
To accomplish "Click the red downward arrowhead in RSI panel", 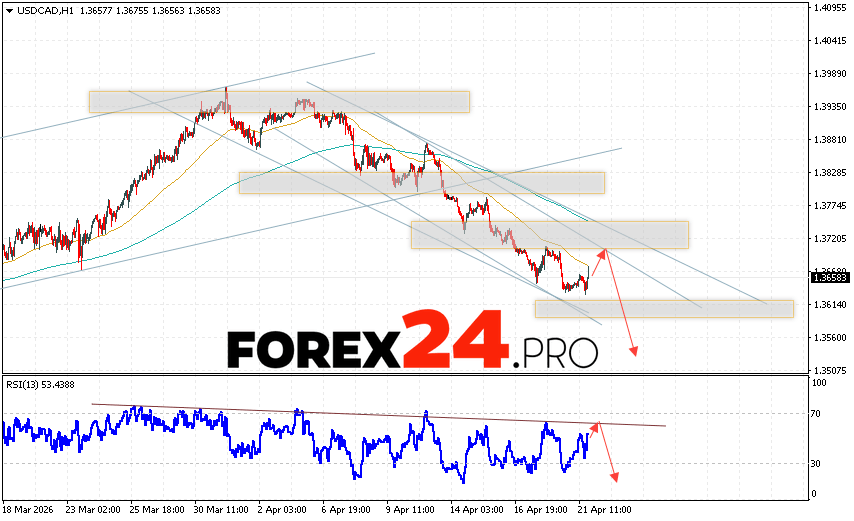I will (612, 478).
